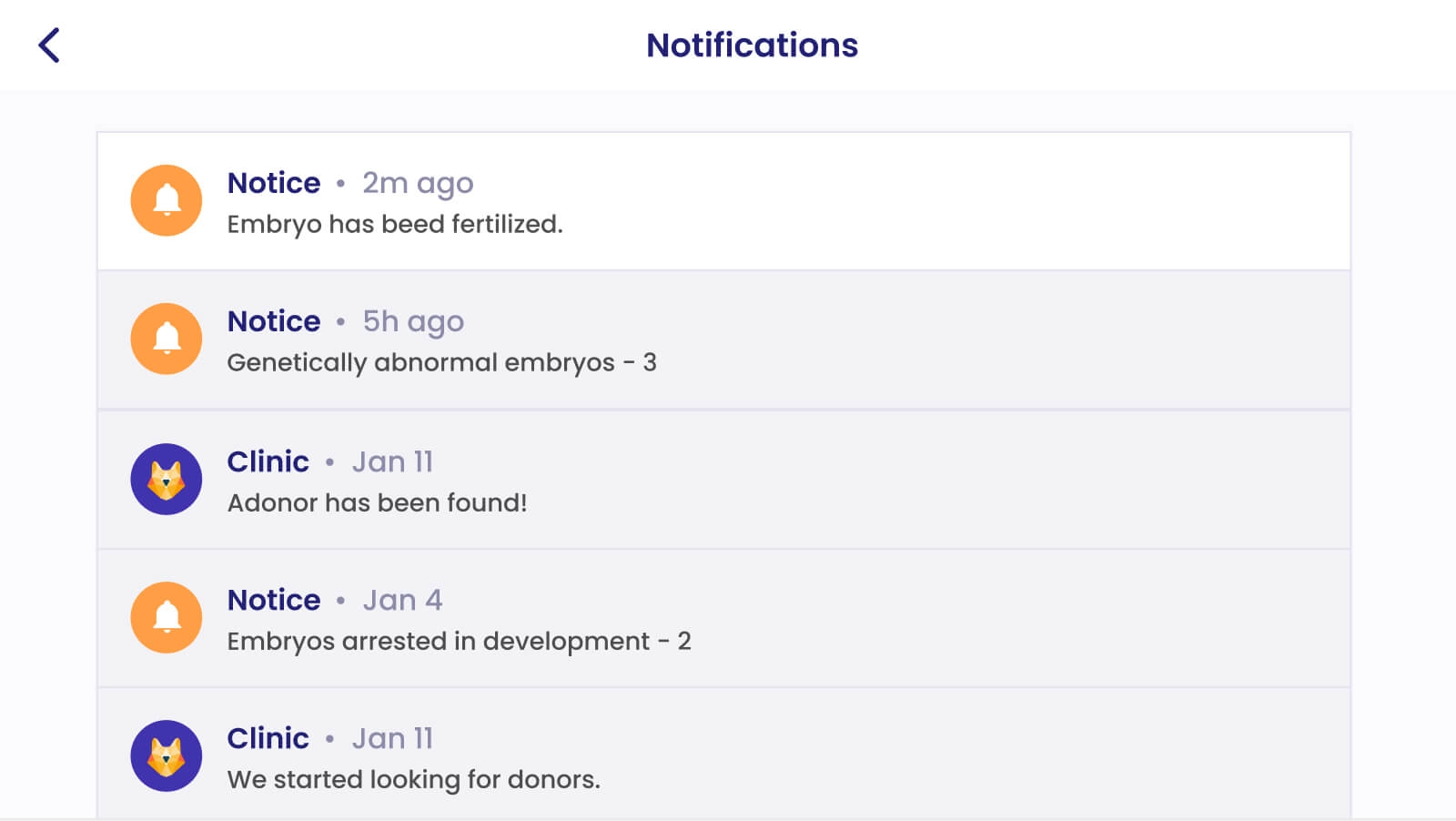Screen dimensions: 1456x821
Task: Open 'We started looking for donors' notification
Action: 413,779
